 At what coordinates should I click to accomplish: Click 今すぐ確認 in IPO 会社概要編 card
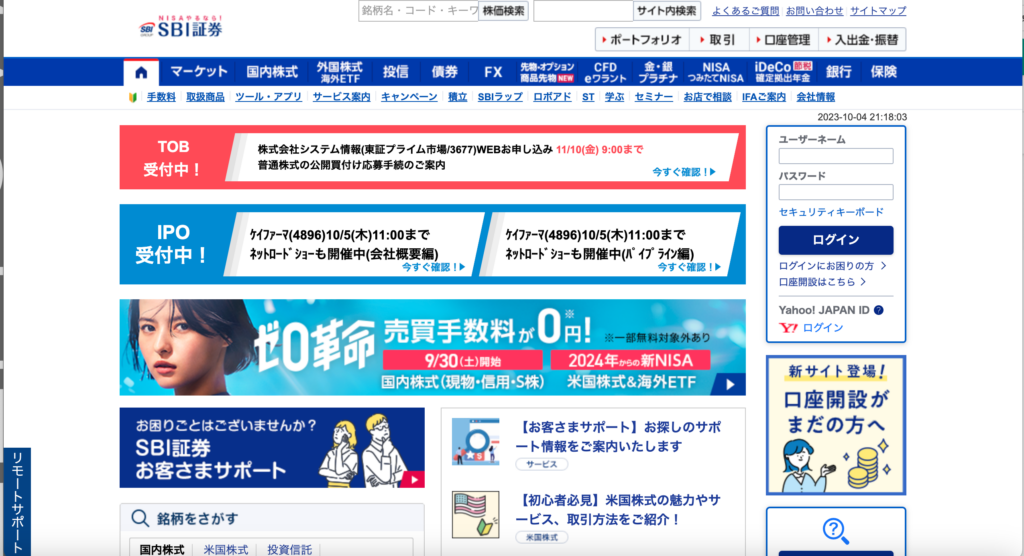[433, 267]
